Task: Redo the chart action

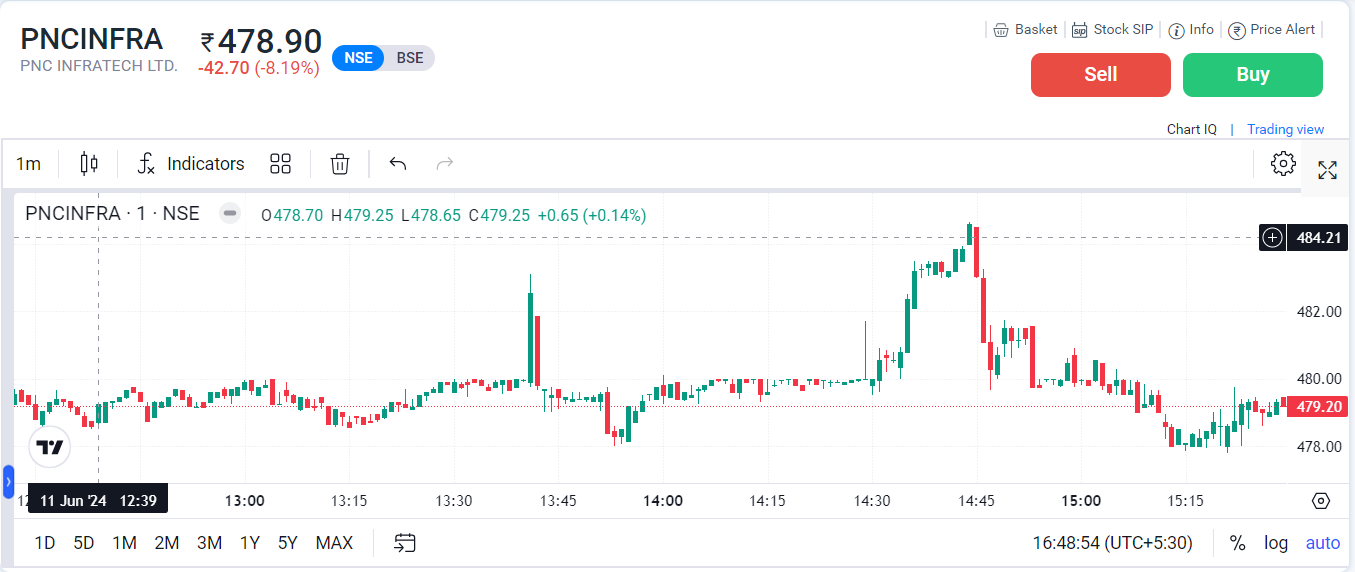Action: click(x=445, y=164)
